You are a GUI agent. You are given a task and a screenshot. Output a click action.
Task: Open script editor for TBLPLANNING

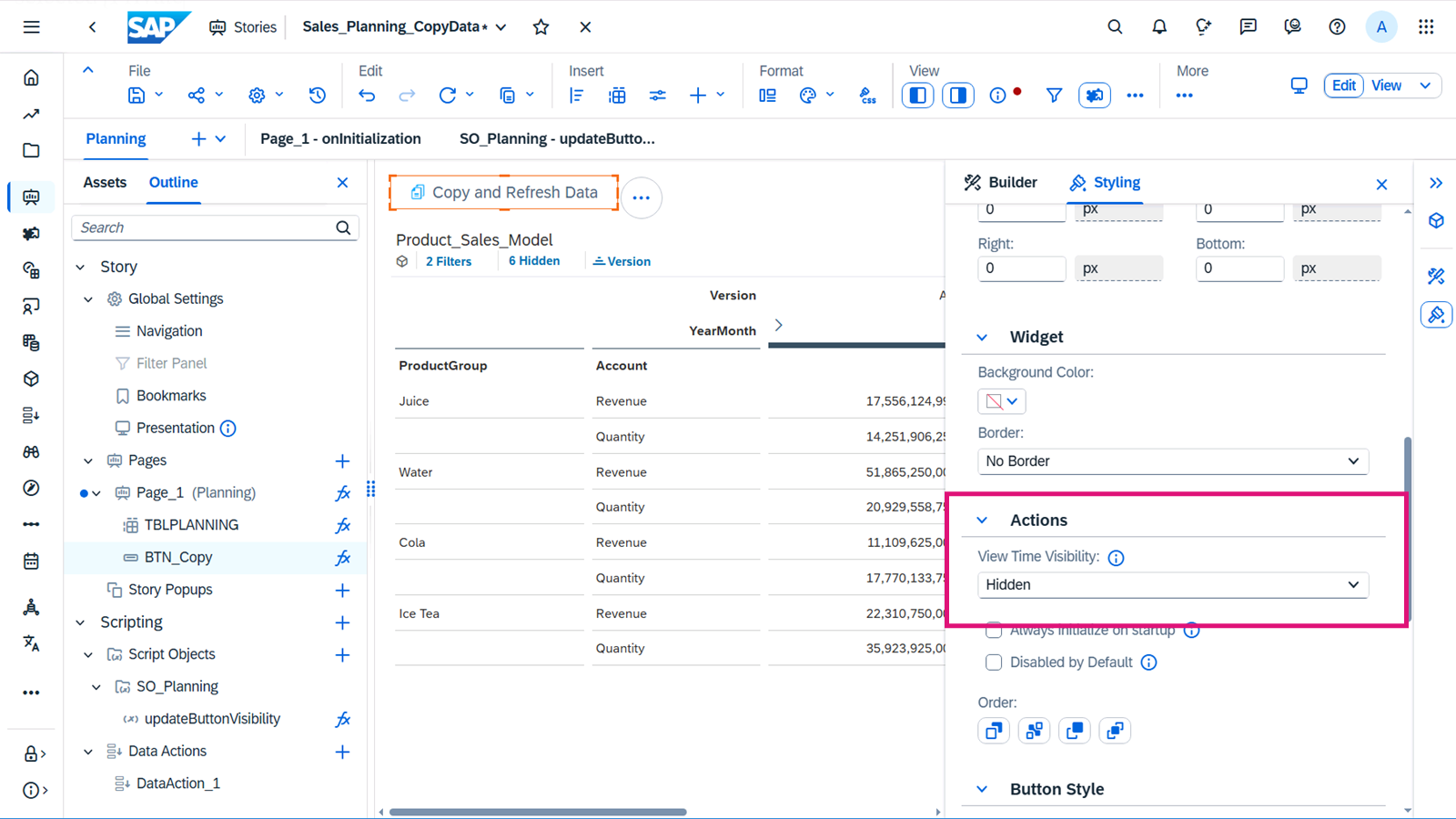(x=343, y=526)
